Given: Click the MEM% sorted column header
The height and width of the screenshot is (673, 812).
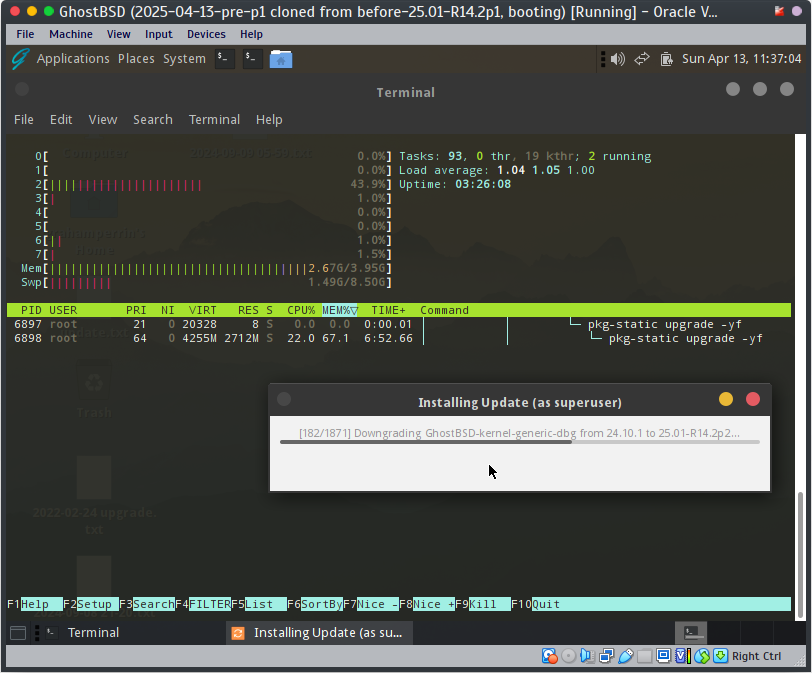Looking at the screenshot, I should pyautogui.click(x=340, y=310).
